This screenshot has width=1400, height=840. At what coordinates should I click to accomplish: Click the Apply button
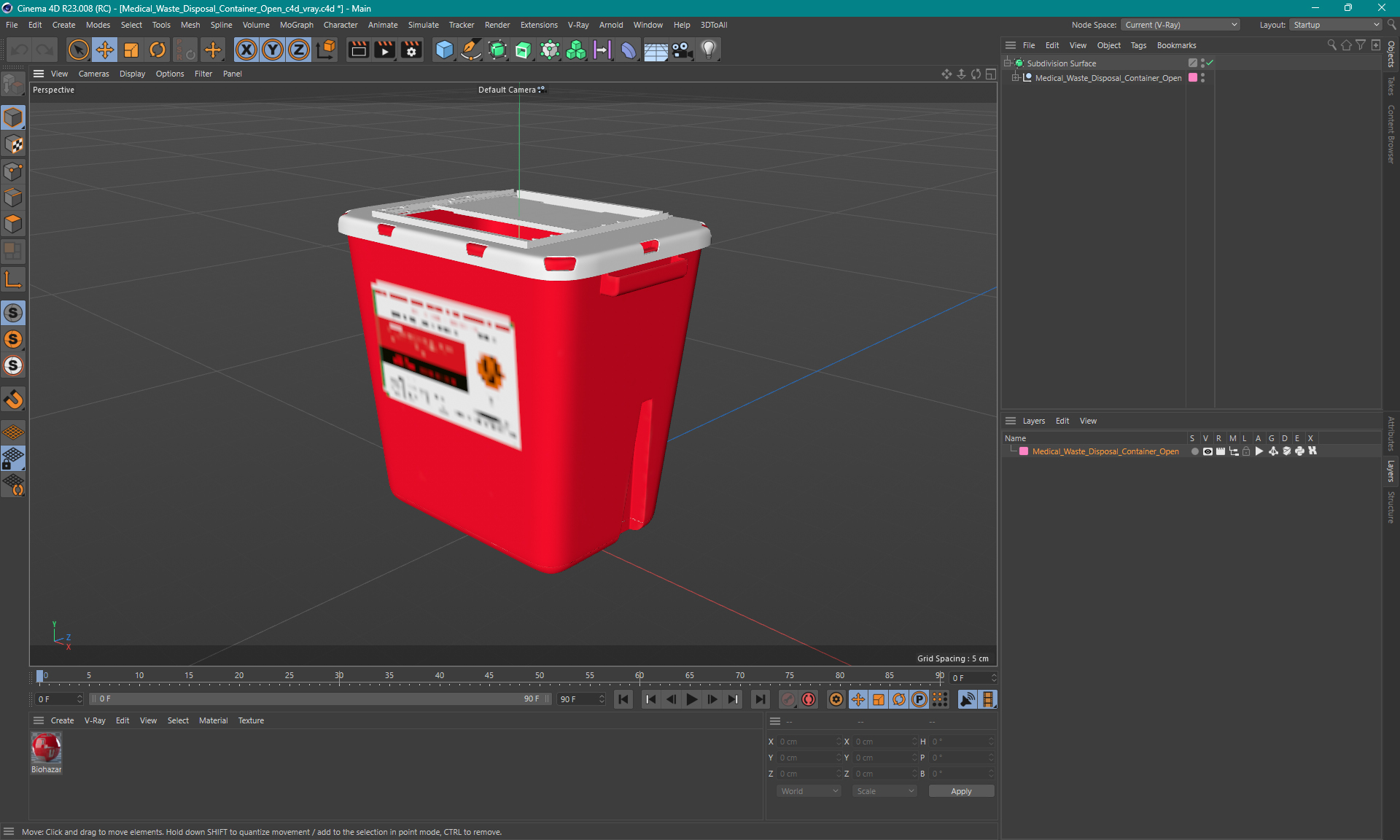[961, 791]
